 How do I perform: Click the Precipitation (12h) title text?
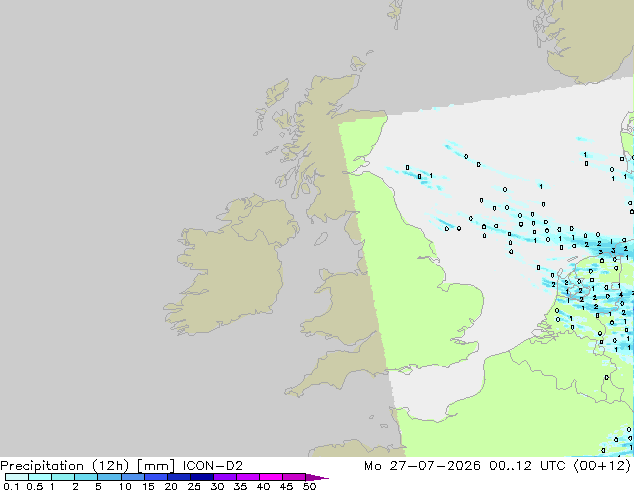pyautogui.click(x=65, y=466)
